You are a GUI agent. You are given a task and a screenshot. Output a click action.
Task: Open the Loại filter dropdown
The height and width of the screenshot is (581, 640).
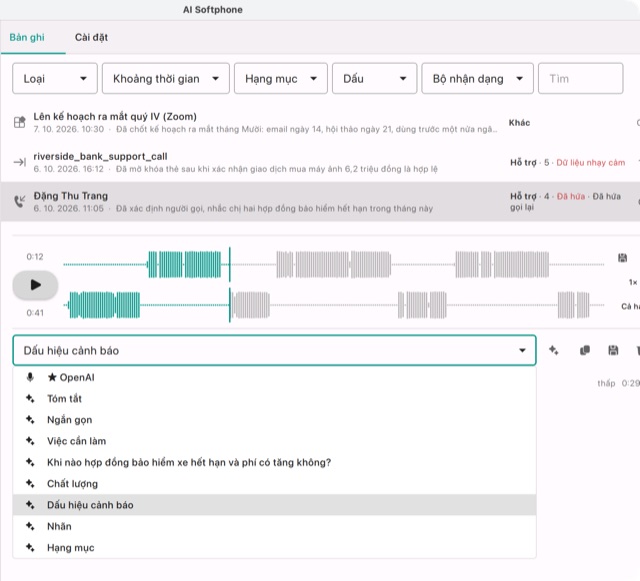pos(55,78)
